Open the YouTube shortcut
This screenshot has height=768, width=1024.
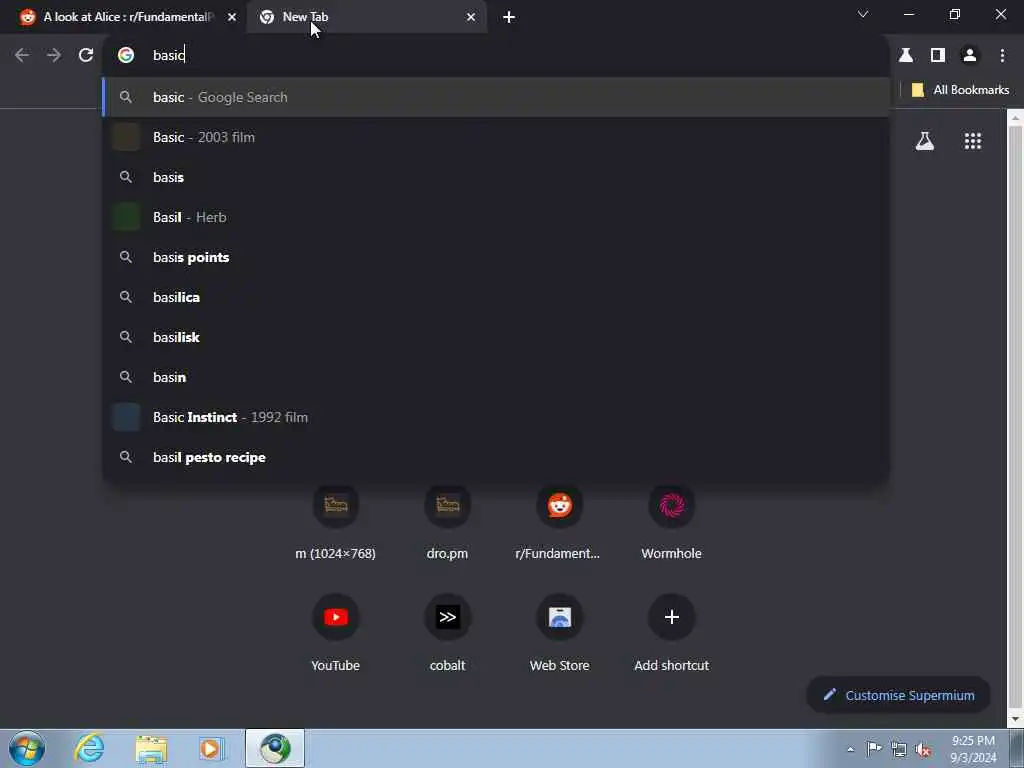(336, 617)
